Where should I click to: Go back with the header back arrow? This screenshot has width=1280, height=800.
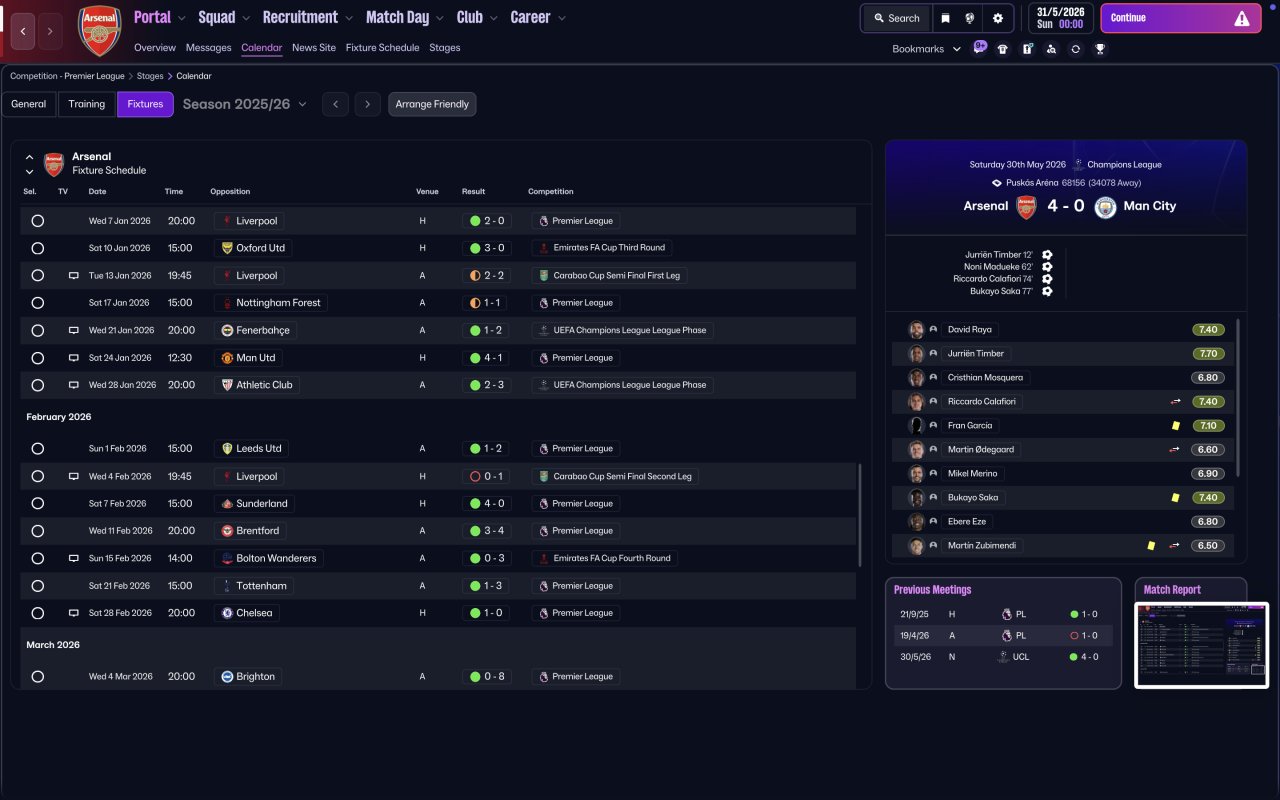[23, 31]
